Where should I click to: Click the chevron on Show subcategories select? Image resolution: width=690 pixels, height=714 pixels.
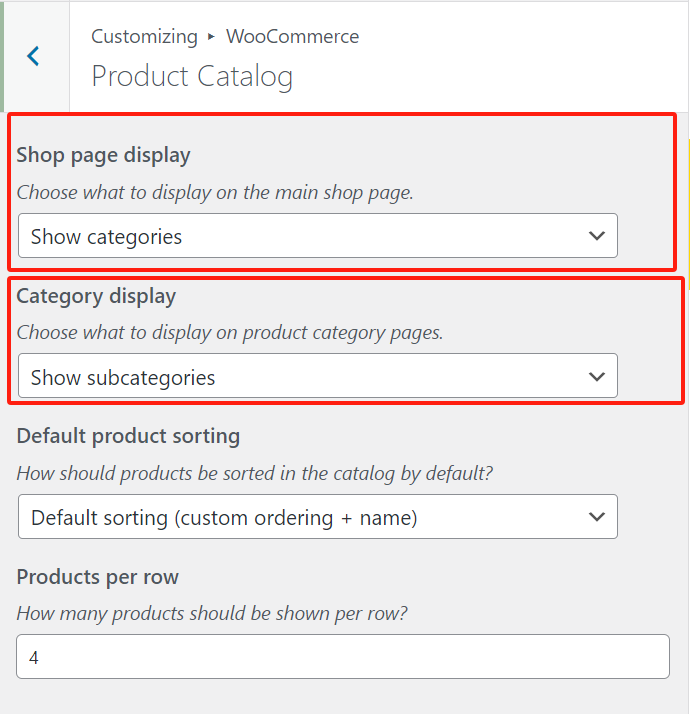tap(597, 377)
